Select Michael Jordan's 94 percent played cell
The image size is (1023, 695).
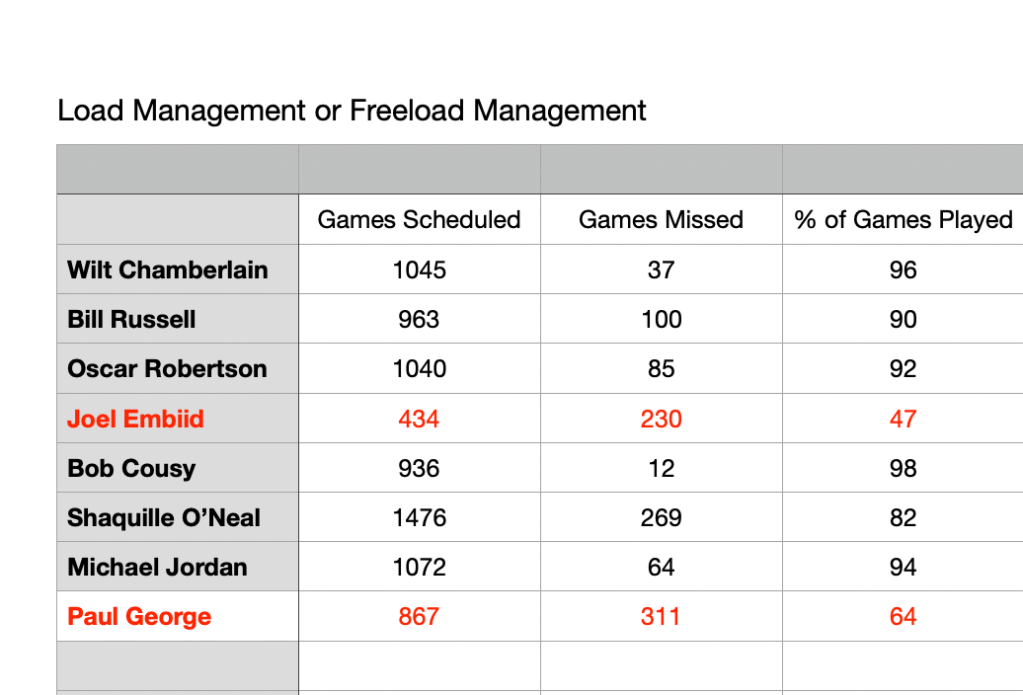[903, 567]
